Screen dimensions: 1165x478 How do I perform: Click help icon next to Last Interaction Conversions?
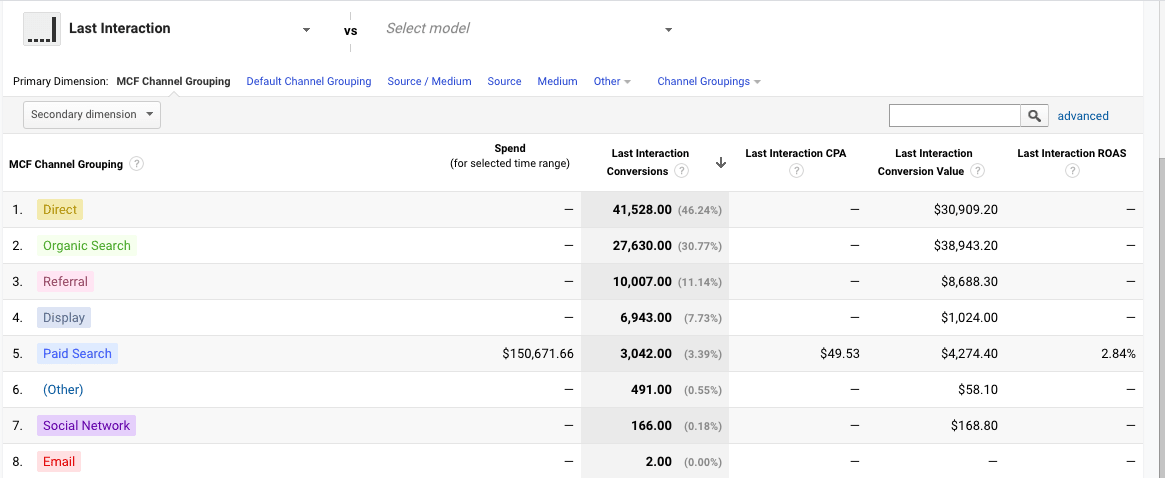point(681,171)
